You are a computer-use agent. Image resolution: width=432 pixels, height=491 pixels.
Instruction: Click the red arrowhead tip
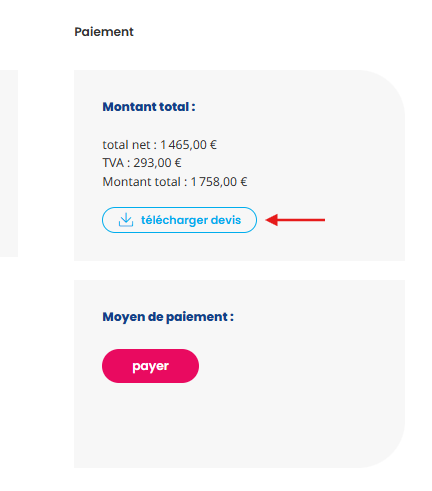coord(268,220)
